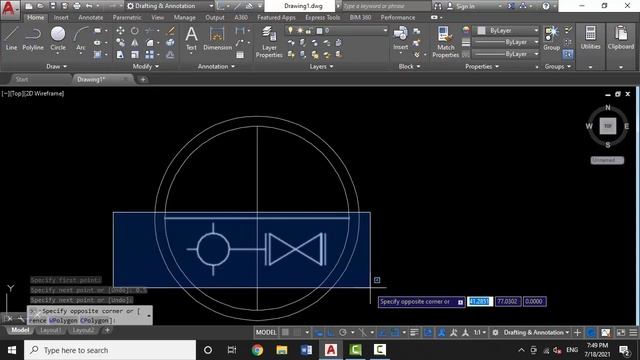640x360 pixels.
Task: Add new drawing tab with plus button
Action: (143, 80)
